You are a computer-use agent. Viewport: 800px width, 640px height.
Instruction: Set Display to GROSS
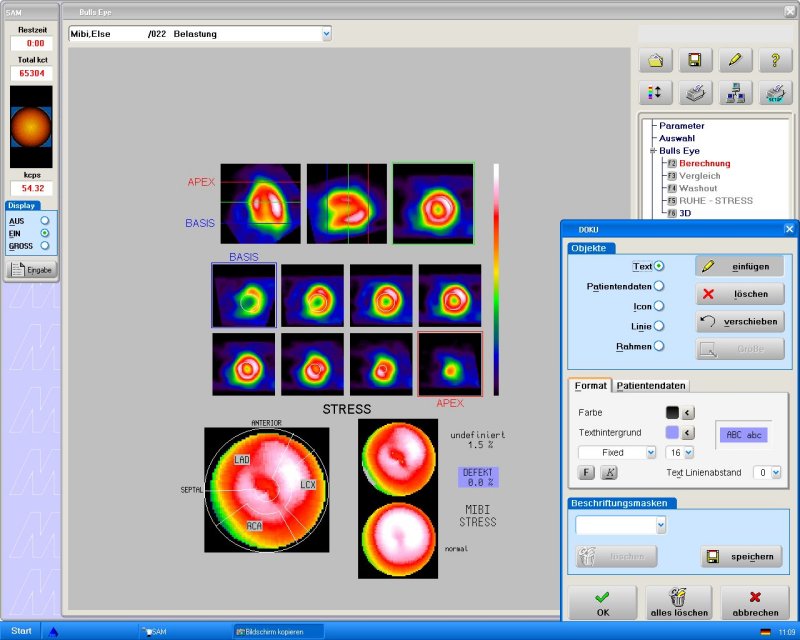tap(45, 245)
